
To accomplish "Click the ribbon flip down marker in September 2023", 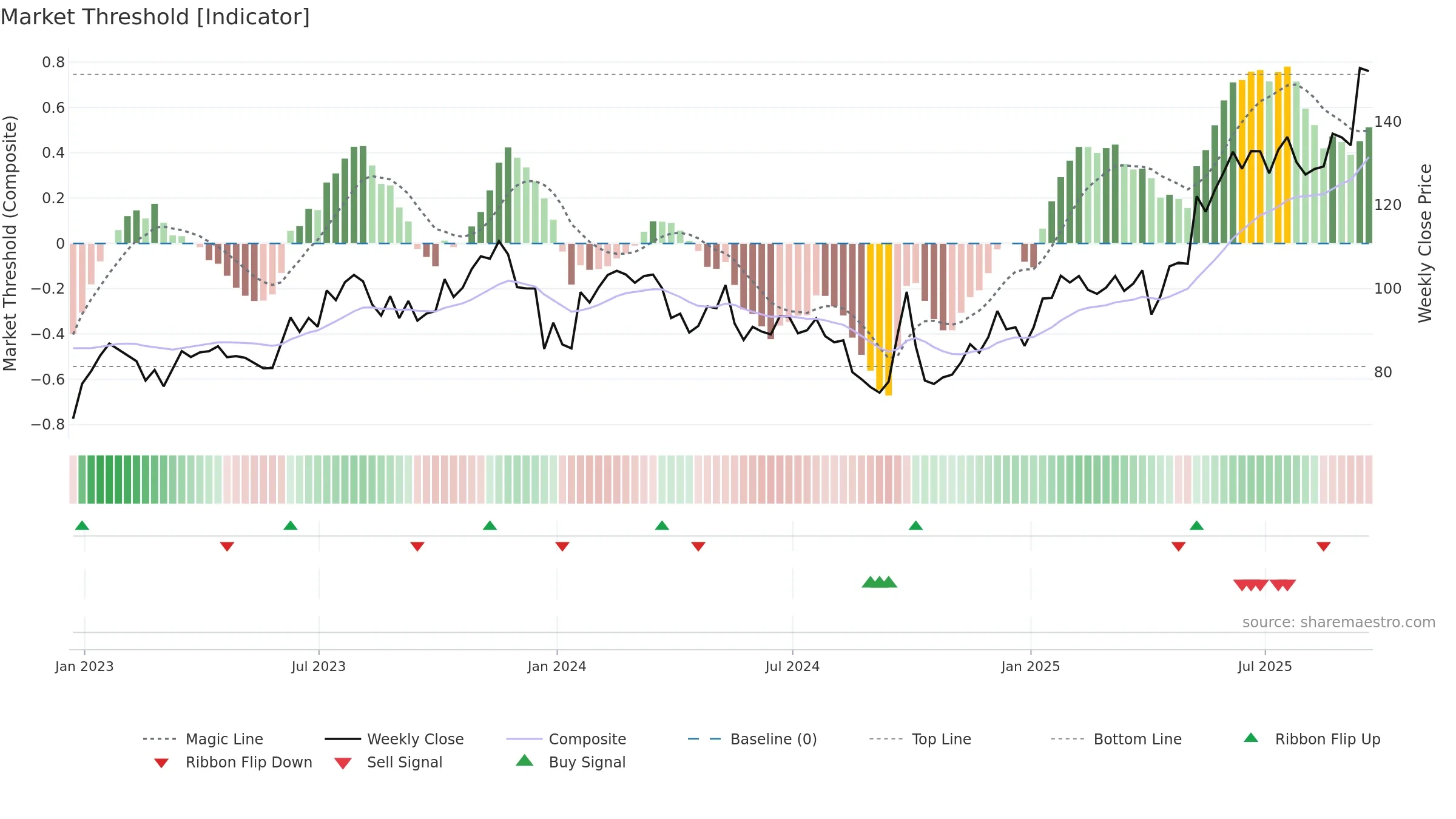I will click(x=417, y=547).
